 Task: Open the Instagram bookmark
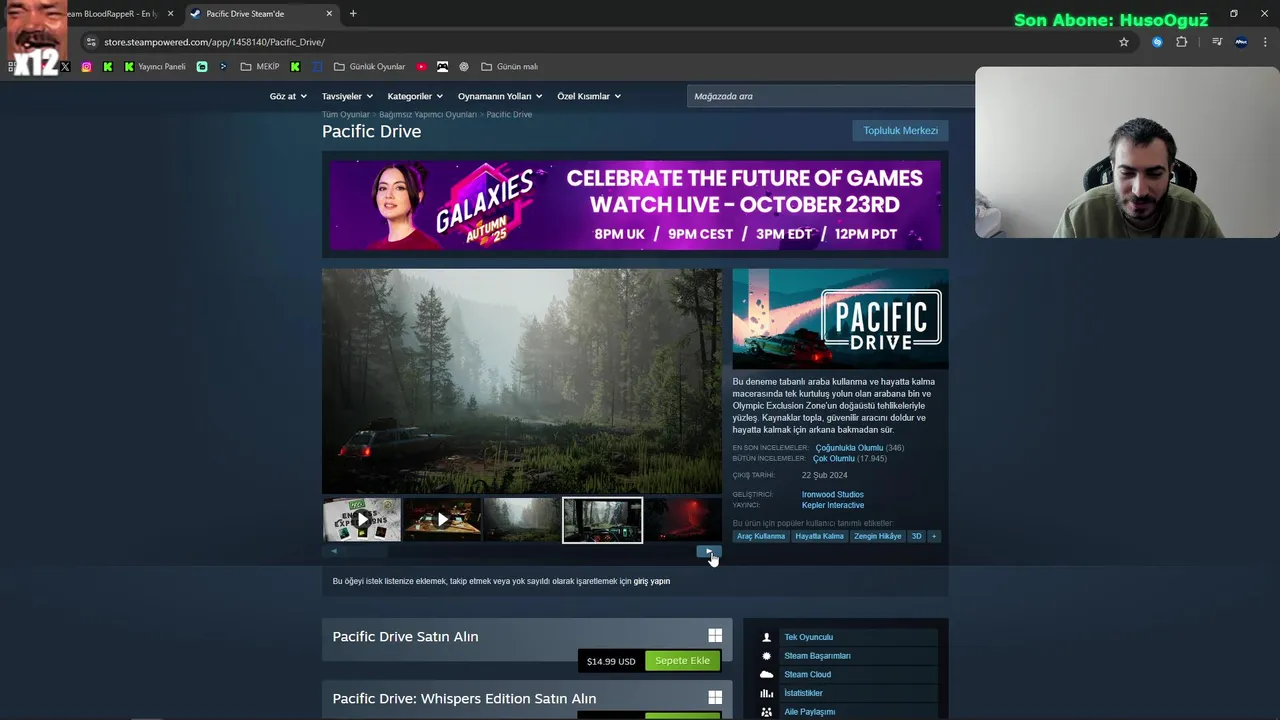tap(87, 67)
